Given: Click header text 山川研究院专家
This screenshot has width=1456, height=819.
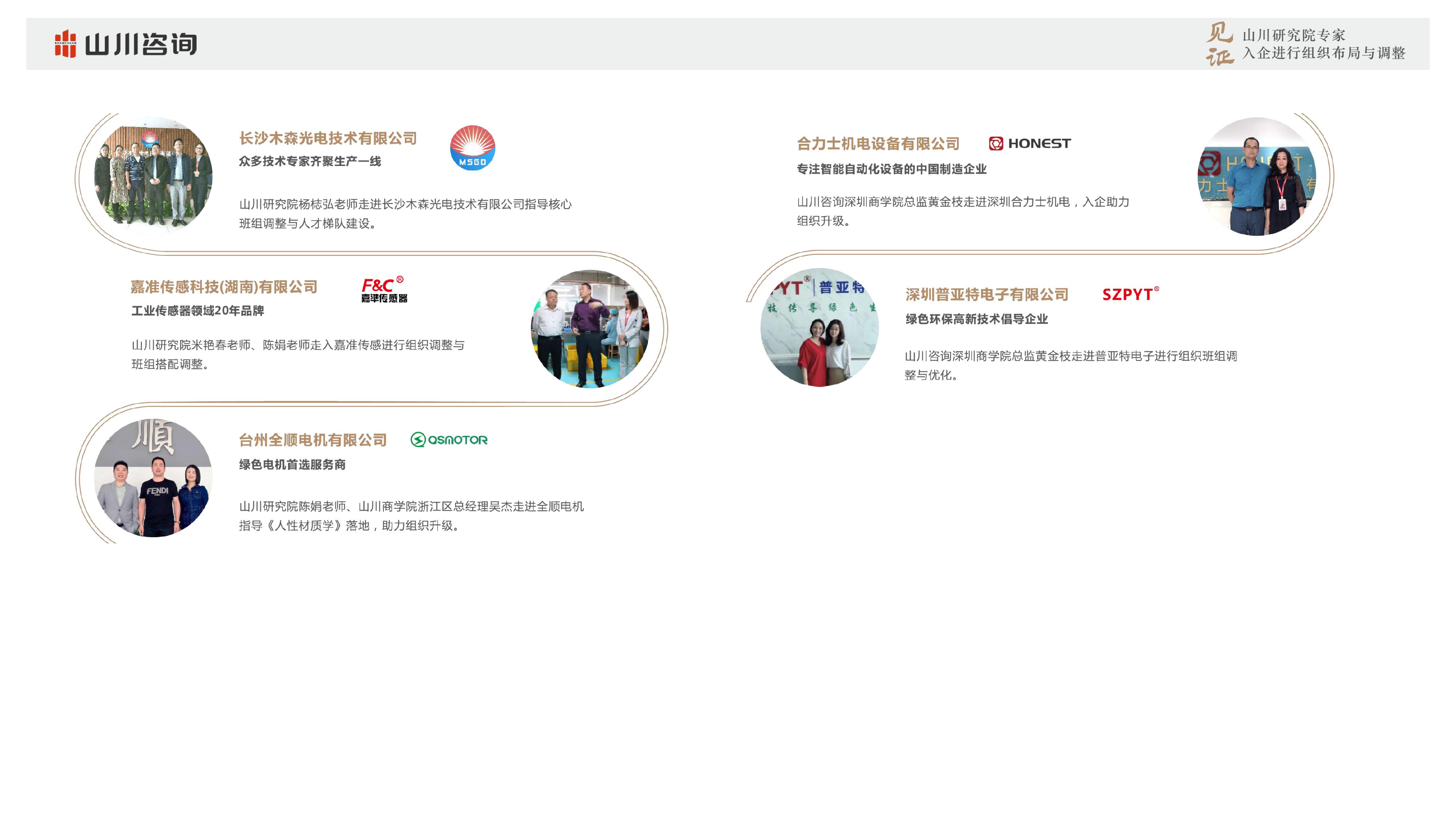Looking at the screenshot, I should pos(1294,35).
